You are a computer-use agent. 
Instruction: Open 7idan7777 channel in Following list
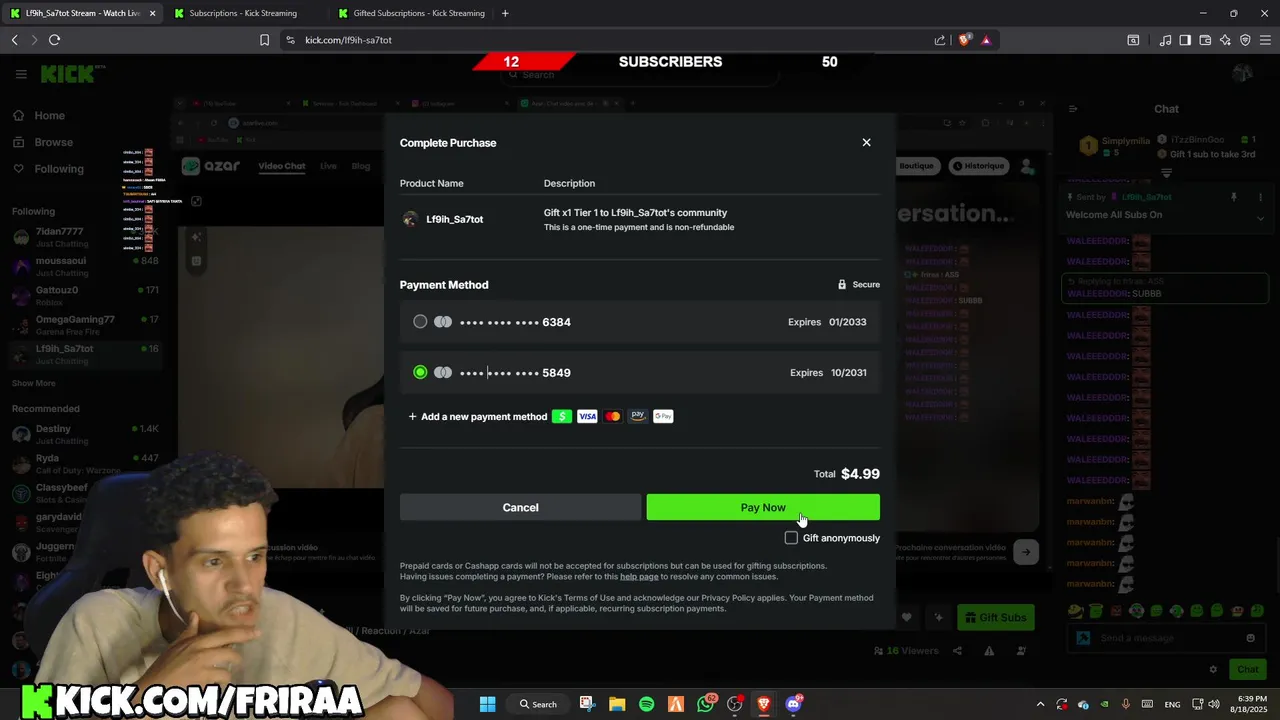(85, 237)
